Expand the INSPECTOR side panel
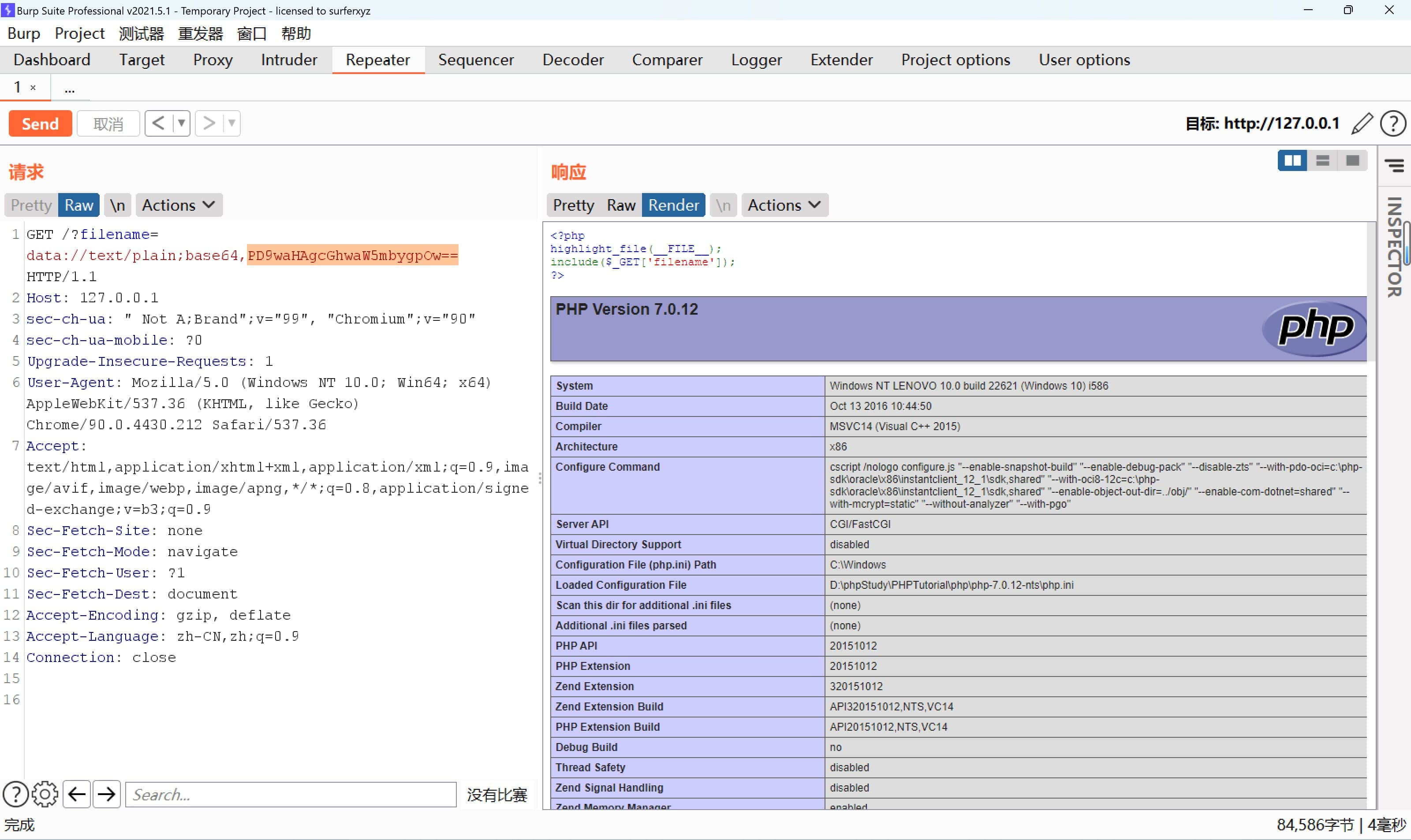This screenshot has height=840, width=1411. pos(1395,247)
